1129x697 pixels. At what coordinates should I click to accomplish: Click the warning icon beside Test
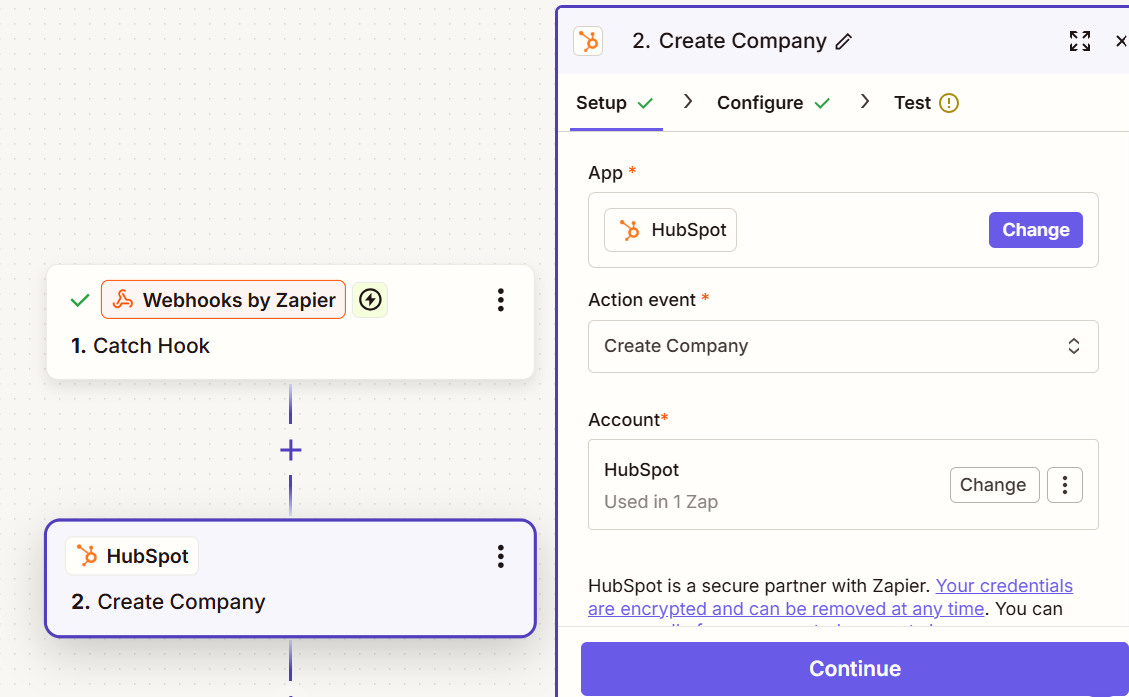(x=949, y=103)
